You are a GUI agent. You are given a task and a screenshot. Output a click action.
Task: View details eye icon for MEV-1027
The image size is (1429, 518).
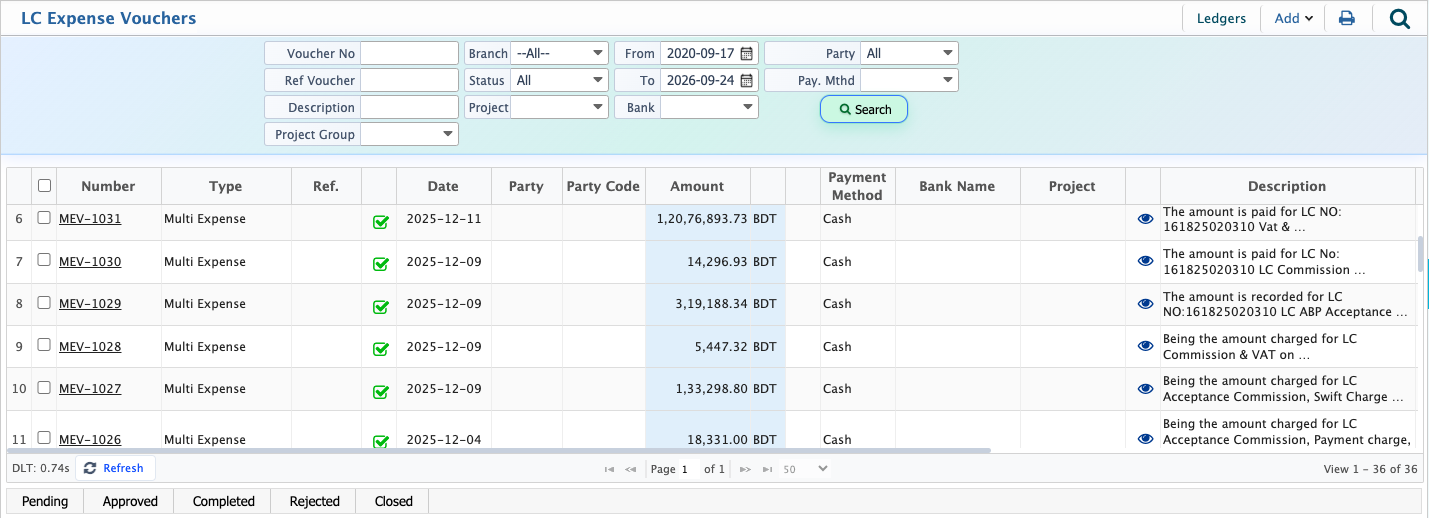(x=1145, y=388)
